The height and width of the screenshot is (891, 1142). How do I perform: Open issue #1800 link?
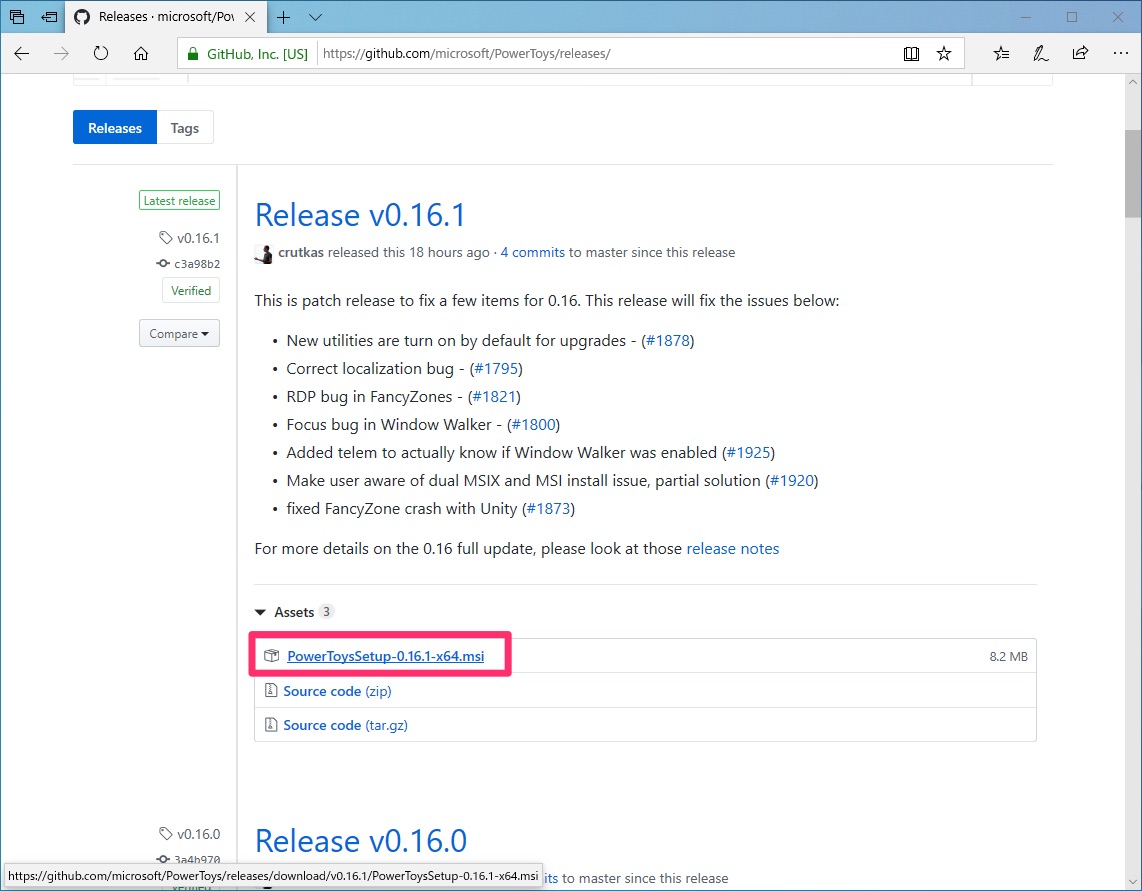tap(534, 425)
